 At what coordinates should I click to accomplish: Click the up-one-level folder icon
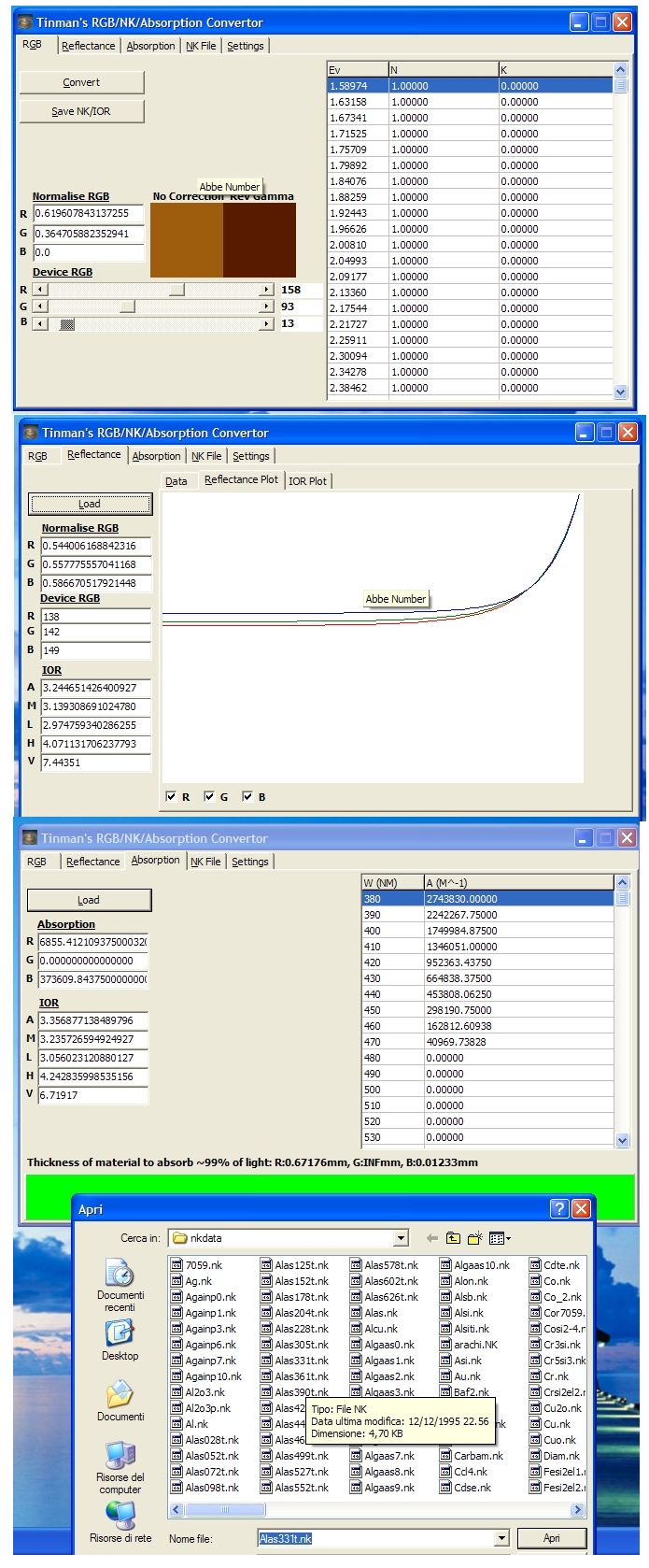pos(453,1238)
